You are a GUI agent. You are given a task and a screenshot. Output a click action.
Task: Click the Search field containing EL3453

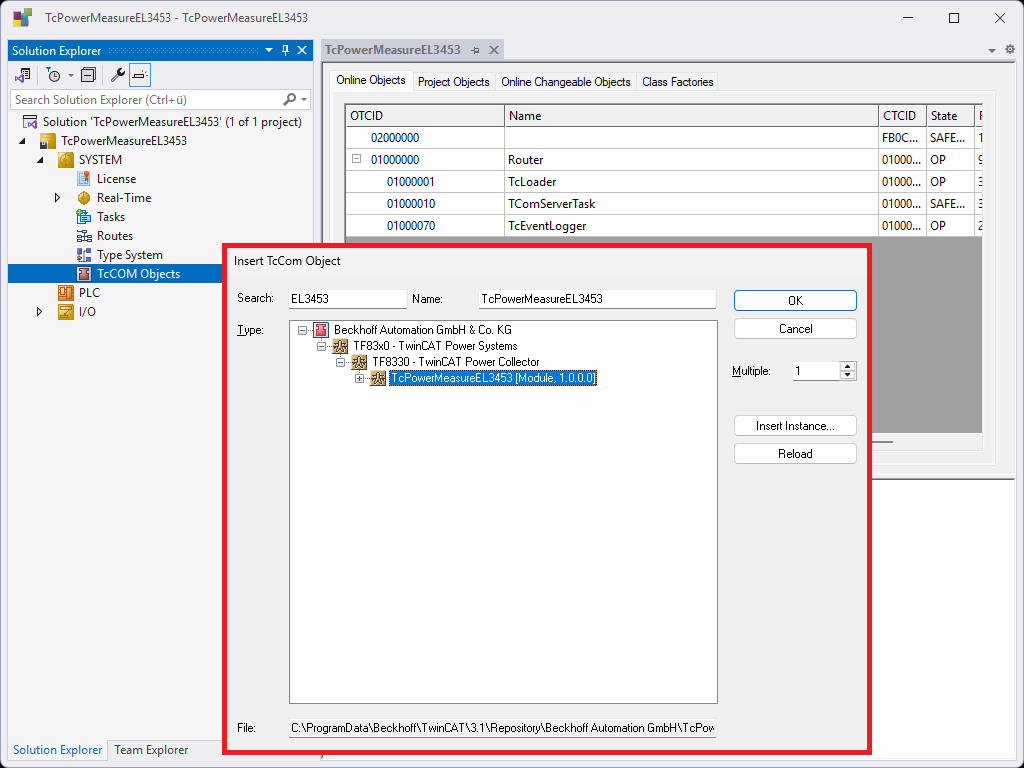point(347,299)
